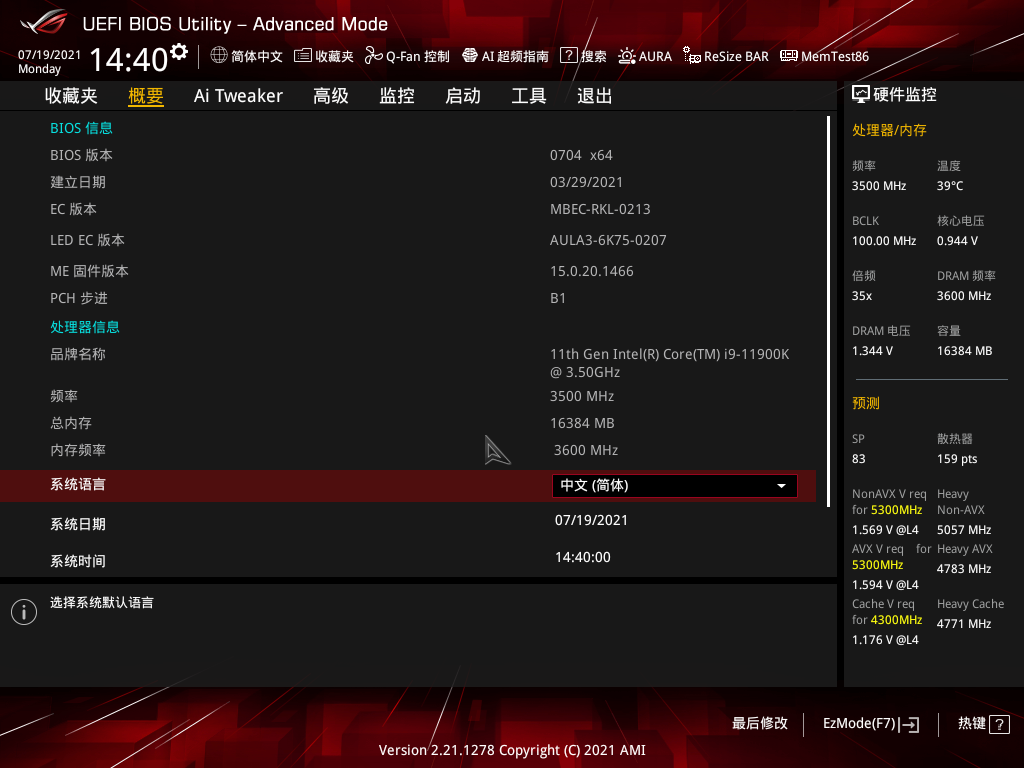Click the 搜索 question mark icon
The height and width of the screenshot is (768, 1024).
[569, 56]
